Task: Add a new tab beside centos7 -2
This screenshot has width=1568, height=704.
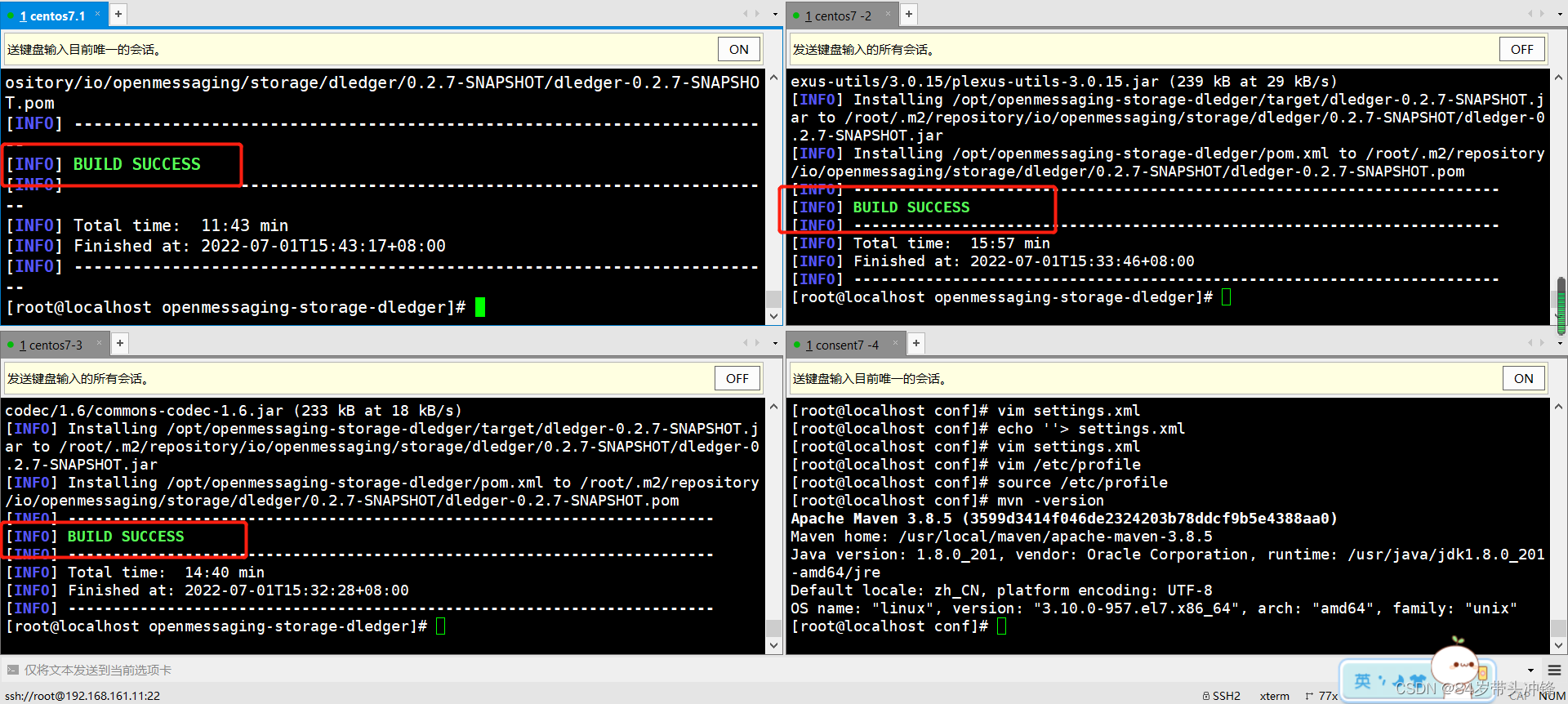Action: click(909, 14)
